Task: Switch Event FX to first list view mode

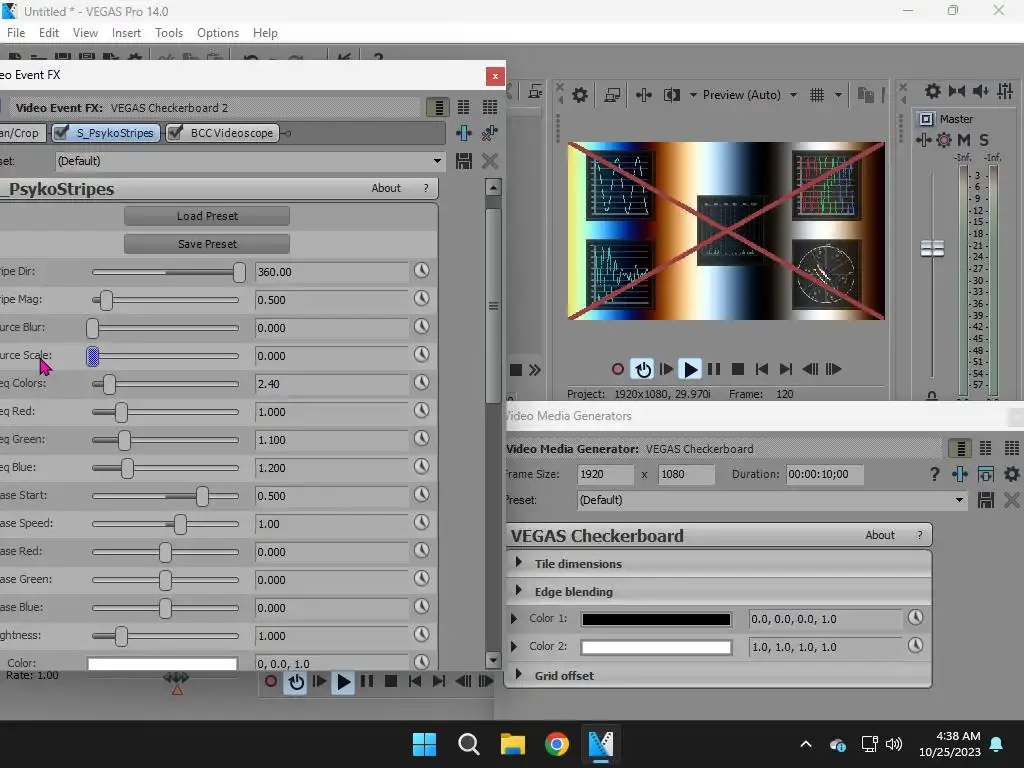Action: point(438,107)
